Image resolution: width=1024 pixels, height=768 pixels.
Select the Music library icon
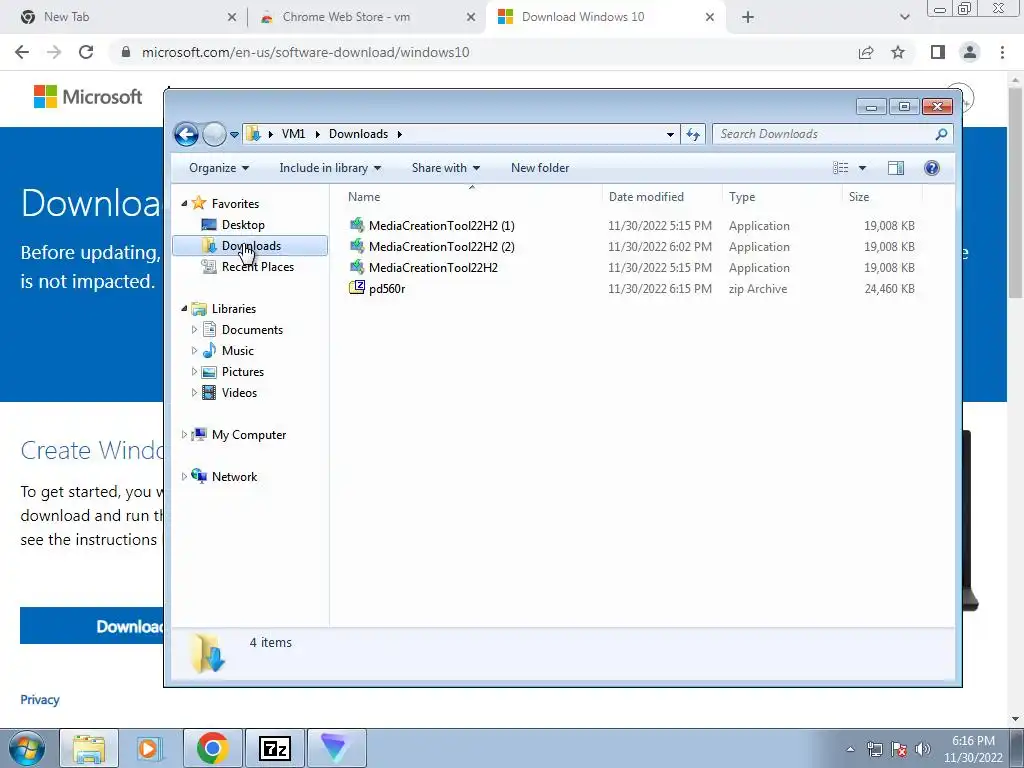pyautogui.click(x=209, y=350)
